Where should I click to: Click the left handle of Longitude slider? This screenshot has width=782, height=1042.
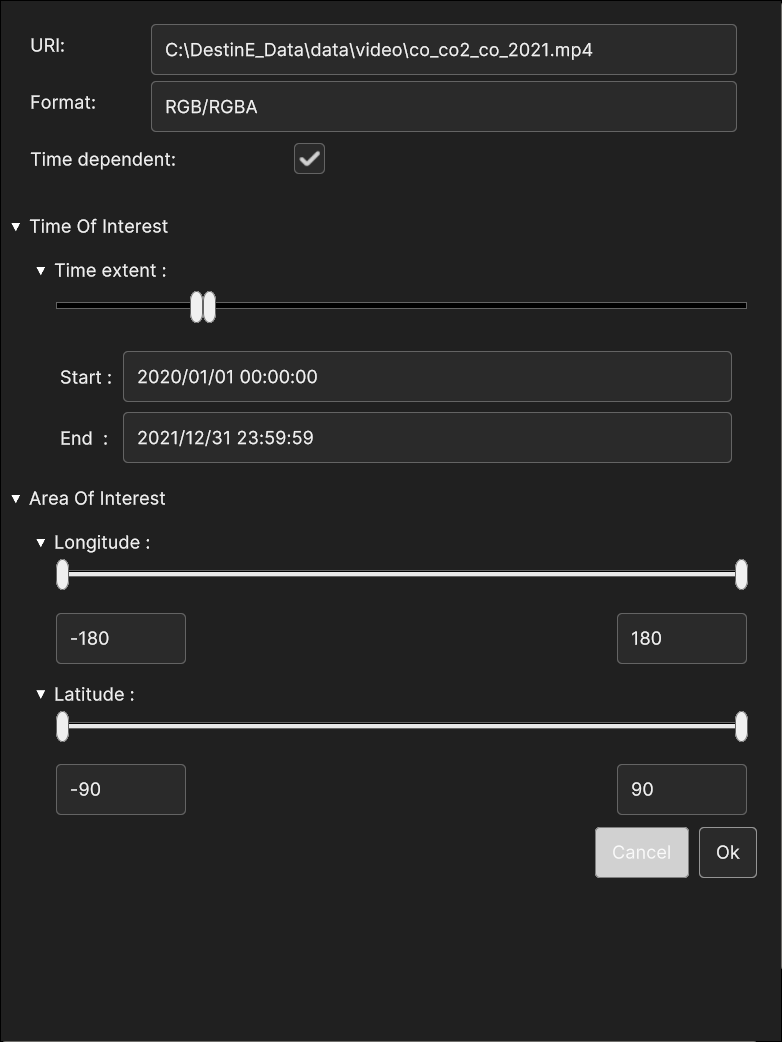point(63,575)
